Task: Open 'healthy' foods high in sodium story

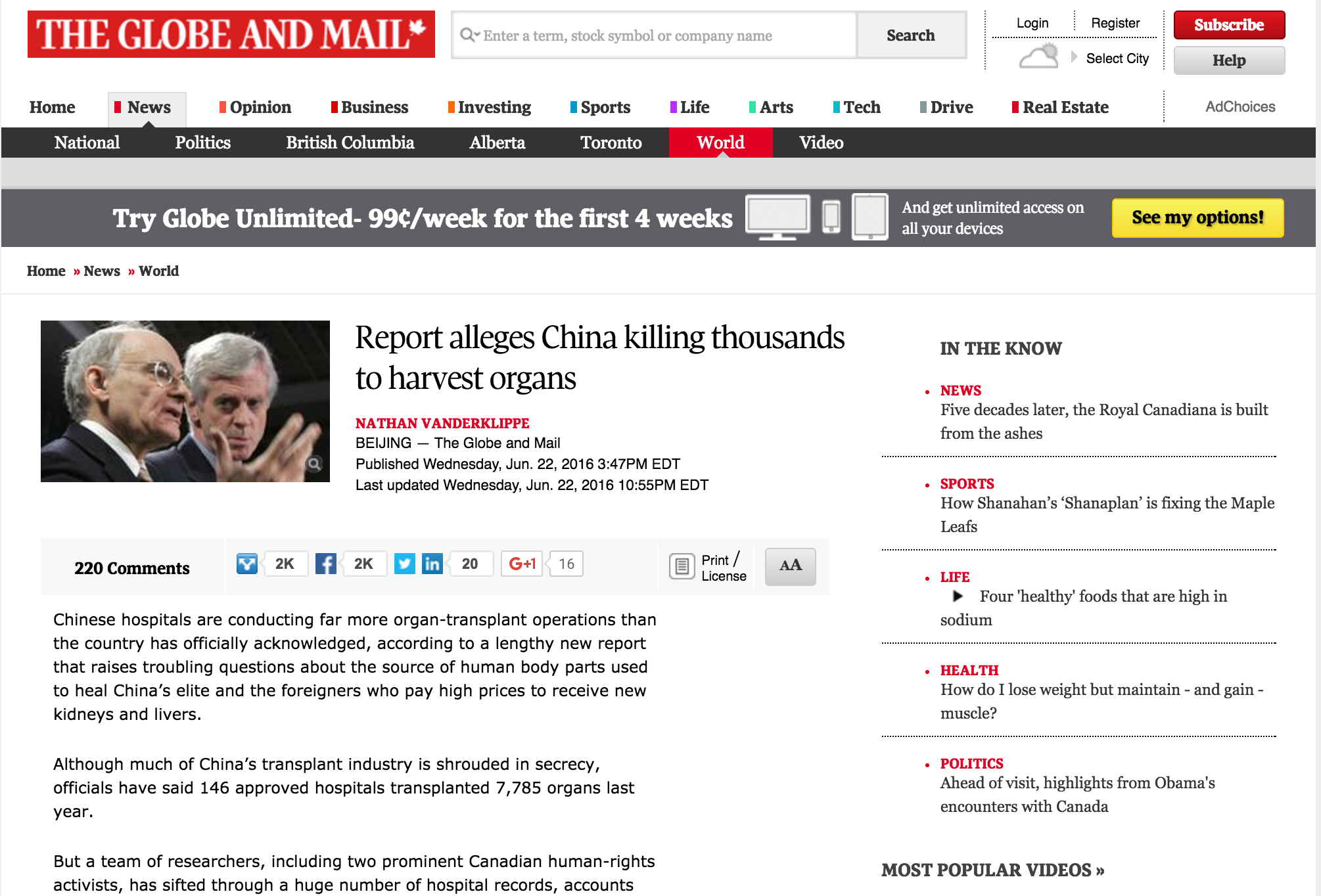Action: coord(1084,608)
